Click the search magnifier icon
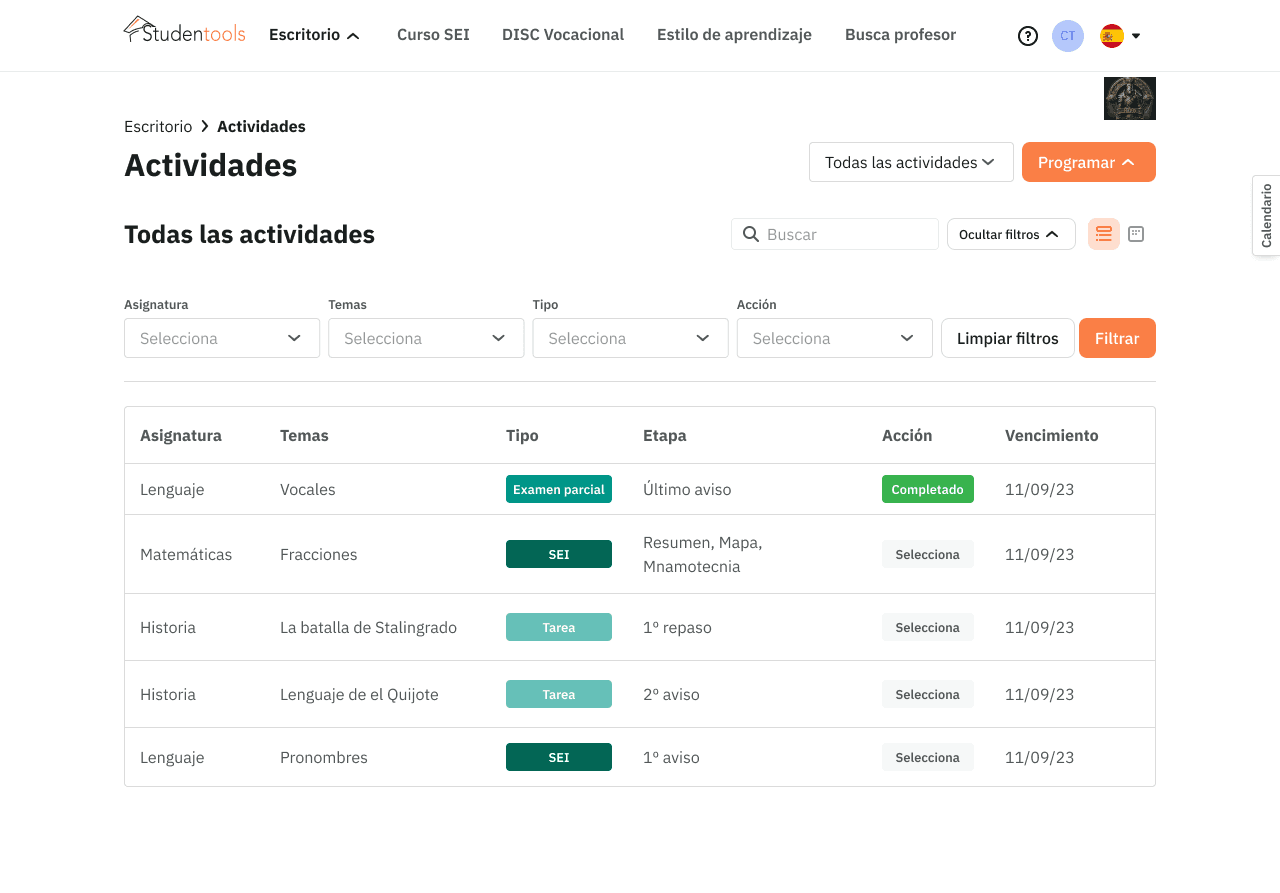 751,234
